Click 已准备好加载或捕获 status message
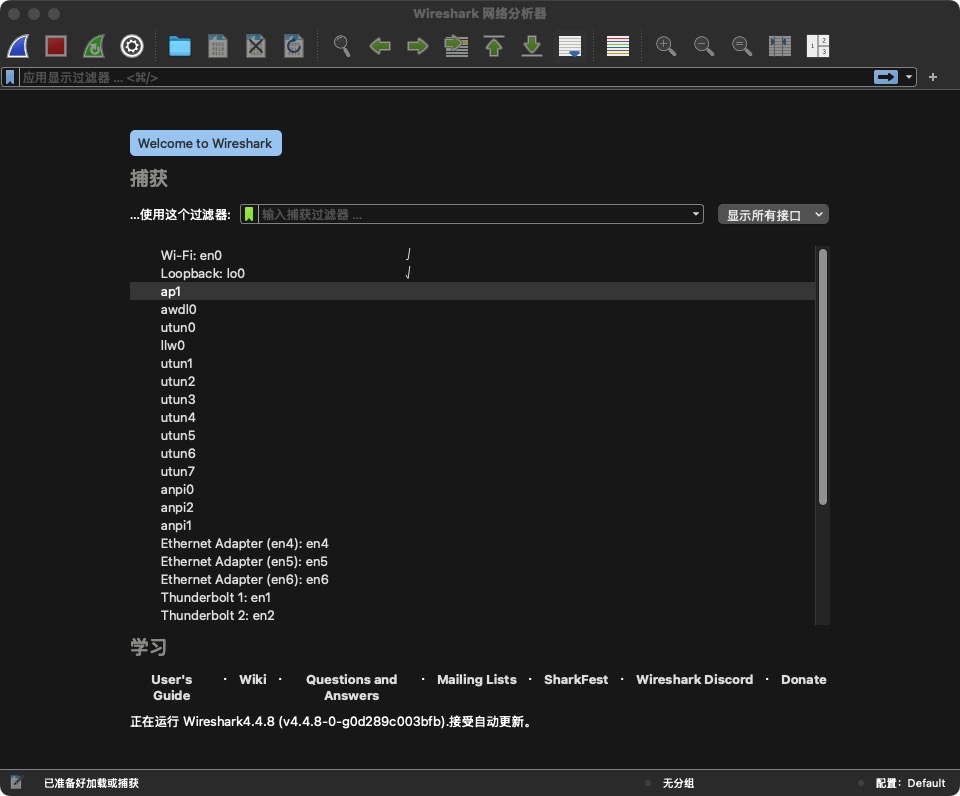960x796 pixels. point(91,783)
